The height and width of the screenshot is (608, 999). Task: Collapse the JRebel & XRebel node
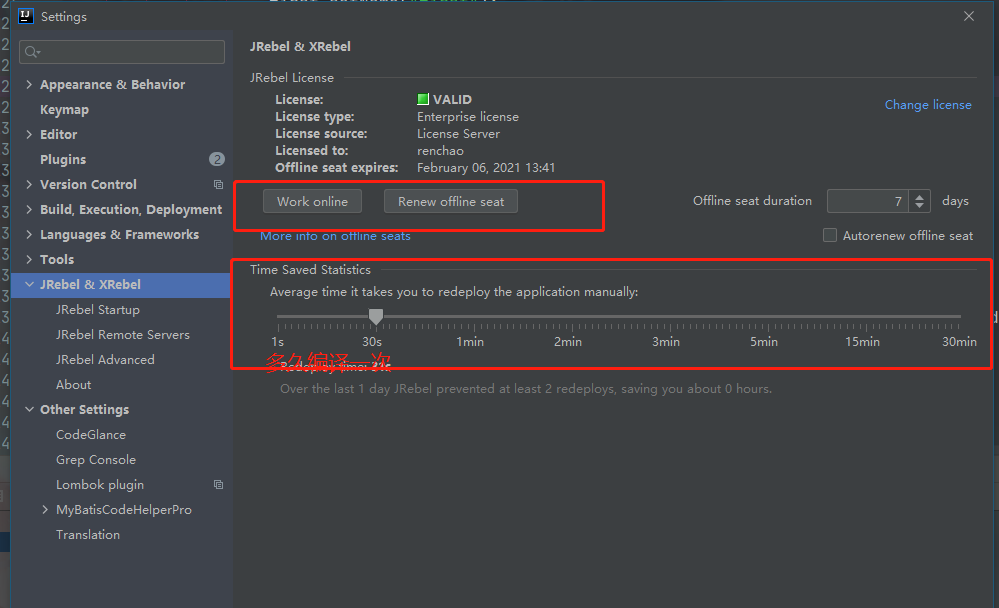pos(29,284)
